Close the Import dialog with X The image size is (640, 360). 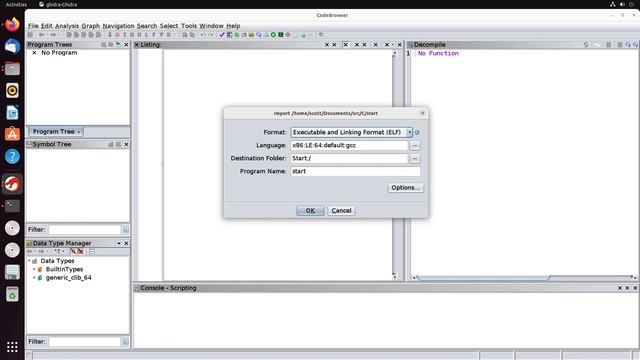pos(422,113)
